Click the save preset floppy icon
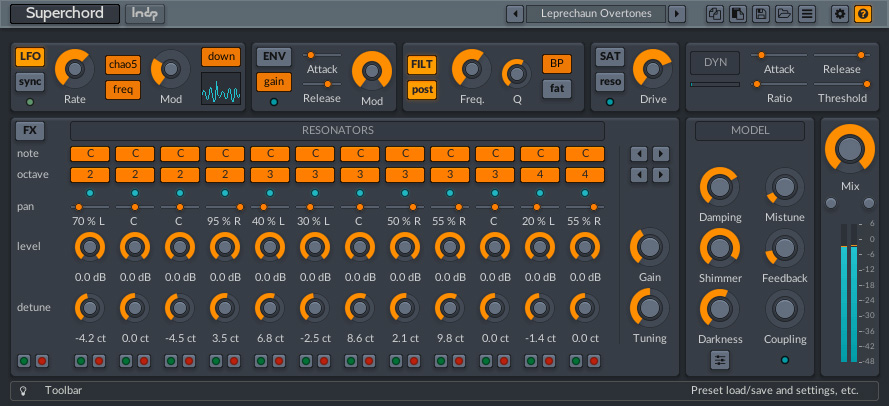The image size is (889, 406). tap(761, 14)
